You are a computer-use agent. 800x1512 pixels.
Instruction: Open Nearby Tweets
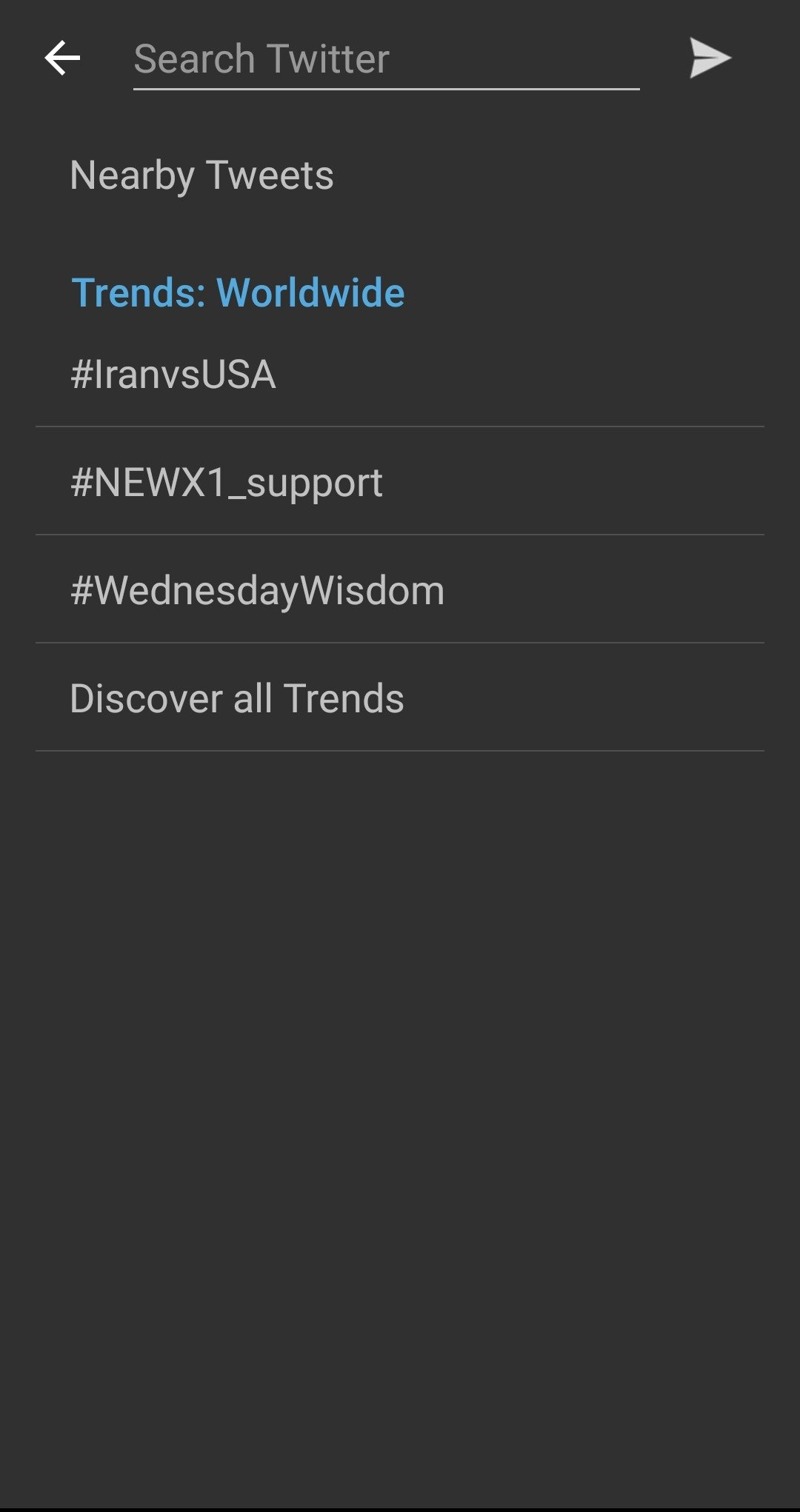click(x=400, y=175)
